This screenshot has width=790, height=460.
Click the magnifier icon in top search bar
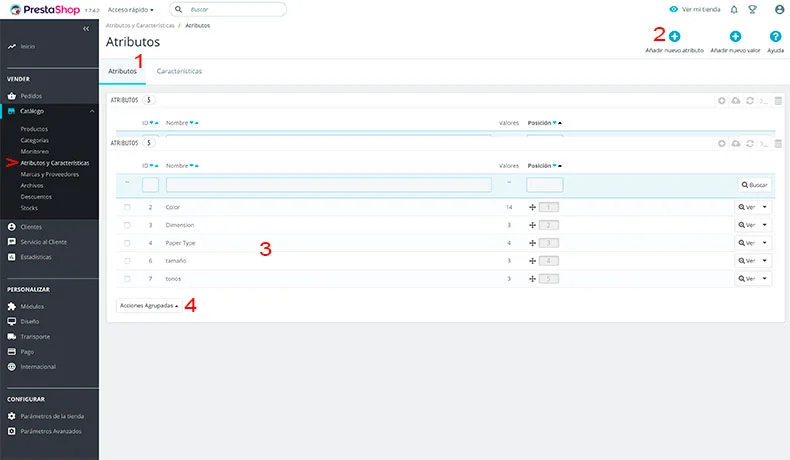point(178,9)
